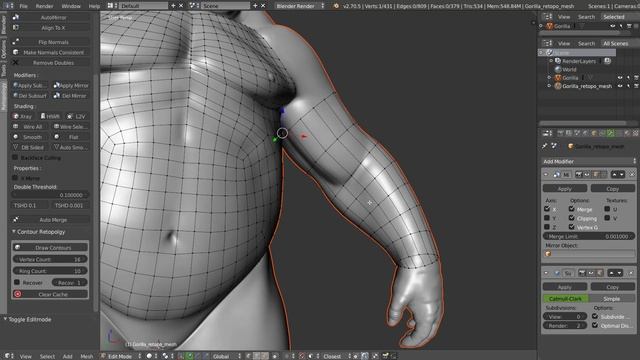Collapse the Contour Retopology panel
This screenshot has width=640, height=360.
coord(13,231)
